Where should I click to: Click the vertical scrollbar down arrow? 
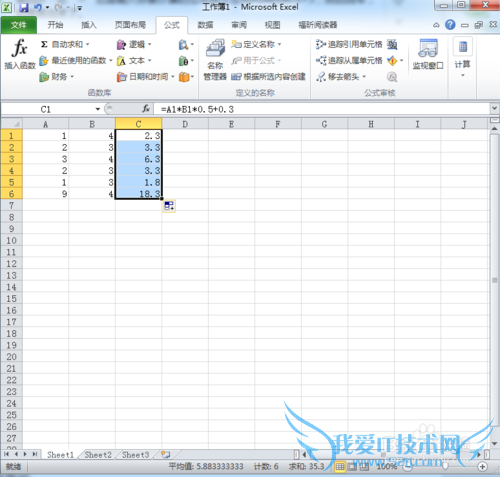pyautogui.click(x=494, y=444)
